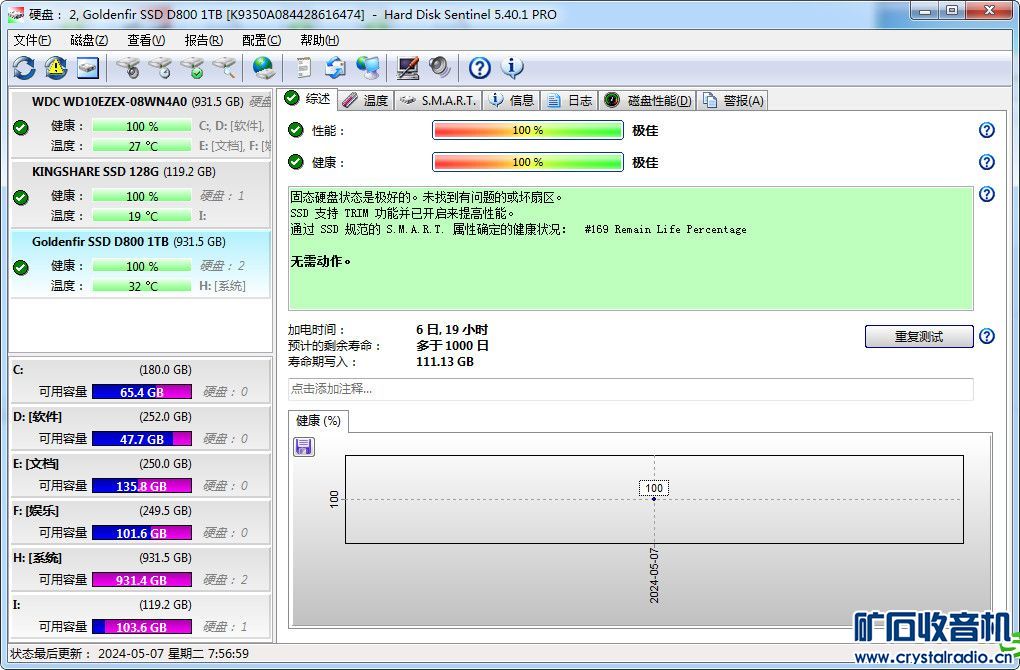Click the globe over disk toolbar icon

(263, 68)
